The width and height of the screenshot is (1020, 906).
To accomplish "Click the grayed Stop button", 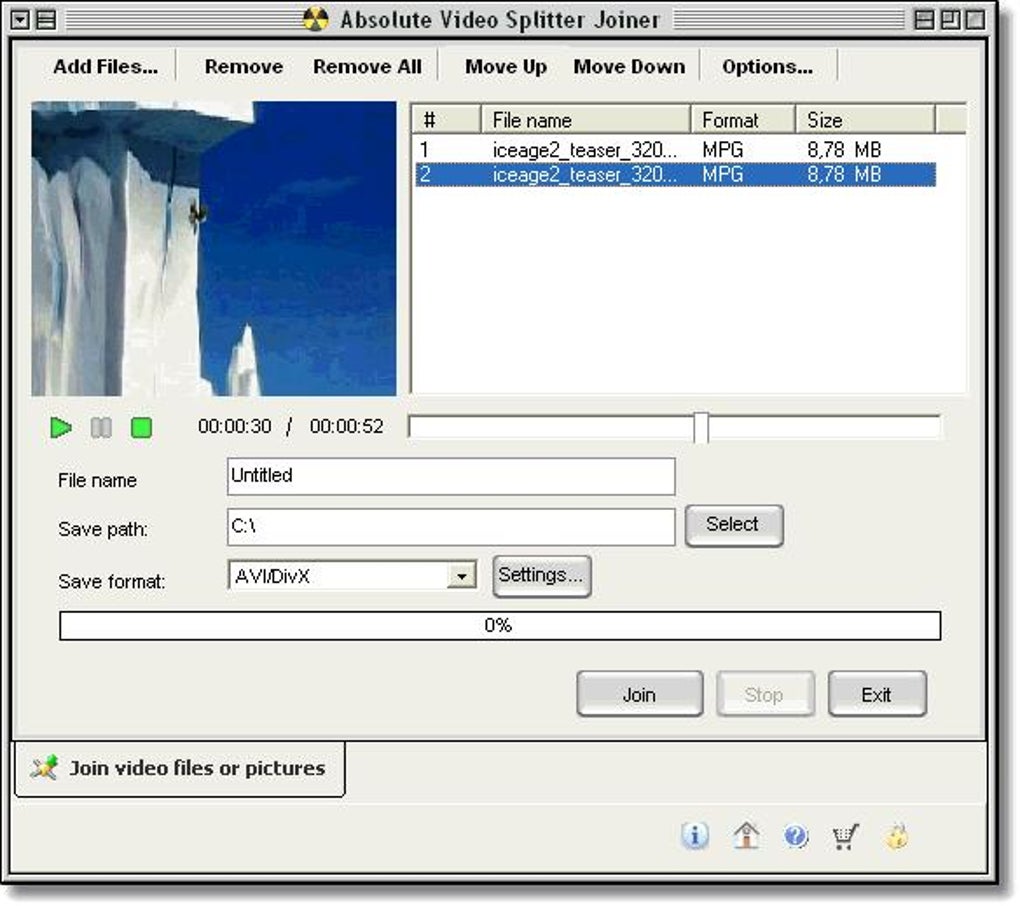I will (765, 695).
